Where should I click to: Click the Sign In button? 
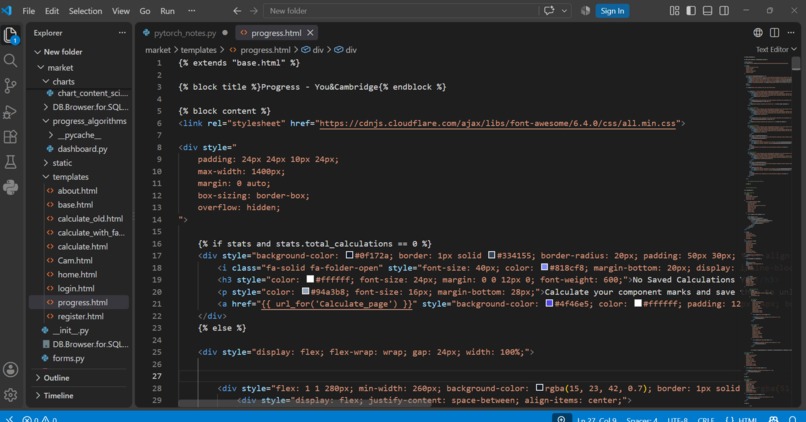point(612,11)
